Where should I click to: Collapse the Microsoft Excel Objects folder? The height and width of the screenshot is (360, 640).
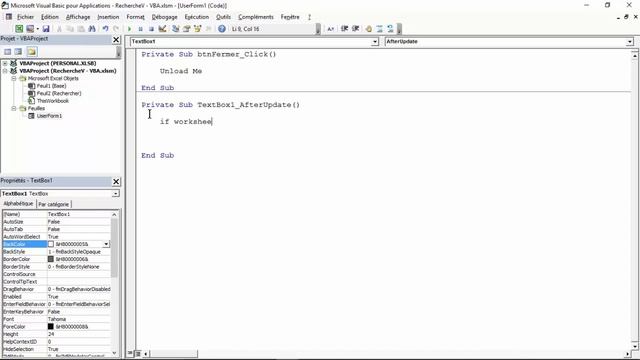point(14,78)
